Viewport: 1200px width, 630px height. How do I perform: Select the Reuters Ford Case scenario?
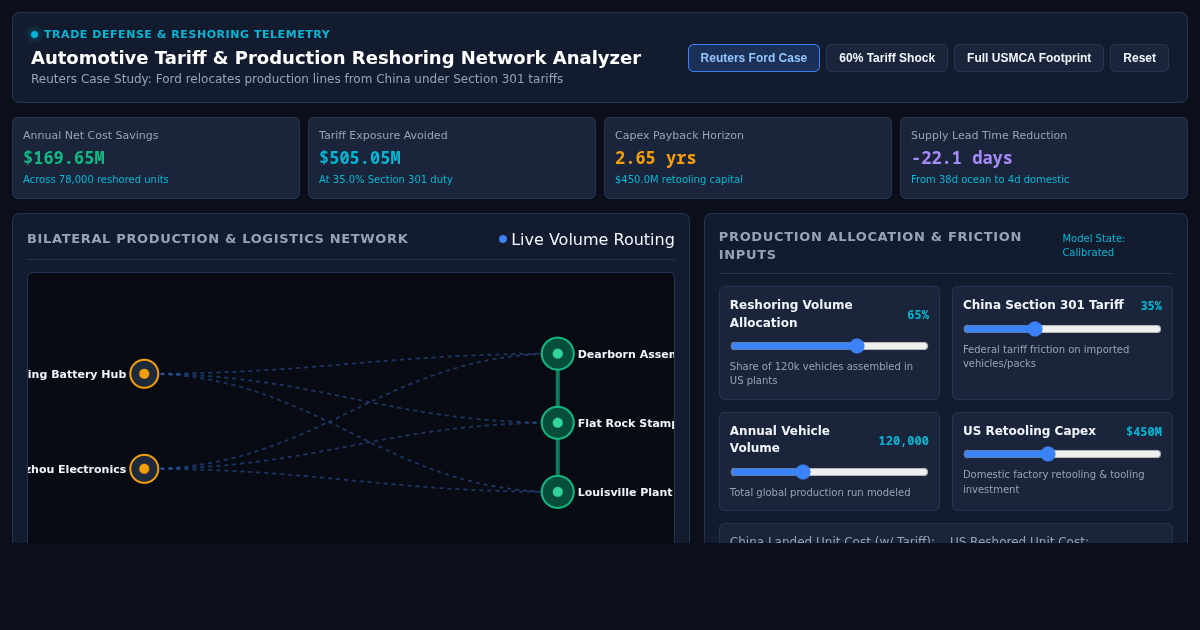pyautogui.click(x=754, y=58)
